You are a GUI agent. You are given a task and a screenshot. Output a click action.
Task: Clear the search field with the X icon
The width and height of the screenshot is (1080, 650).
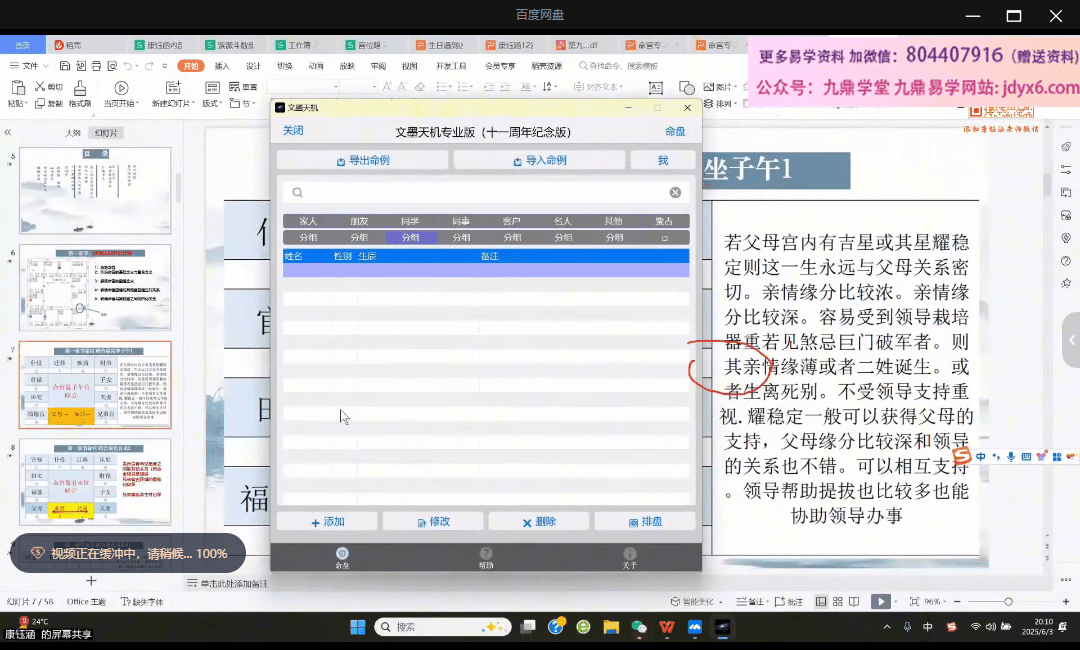pyautogui.click(x=675, y=193)
